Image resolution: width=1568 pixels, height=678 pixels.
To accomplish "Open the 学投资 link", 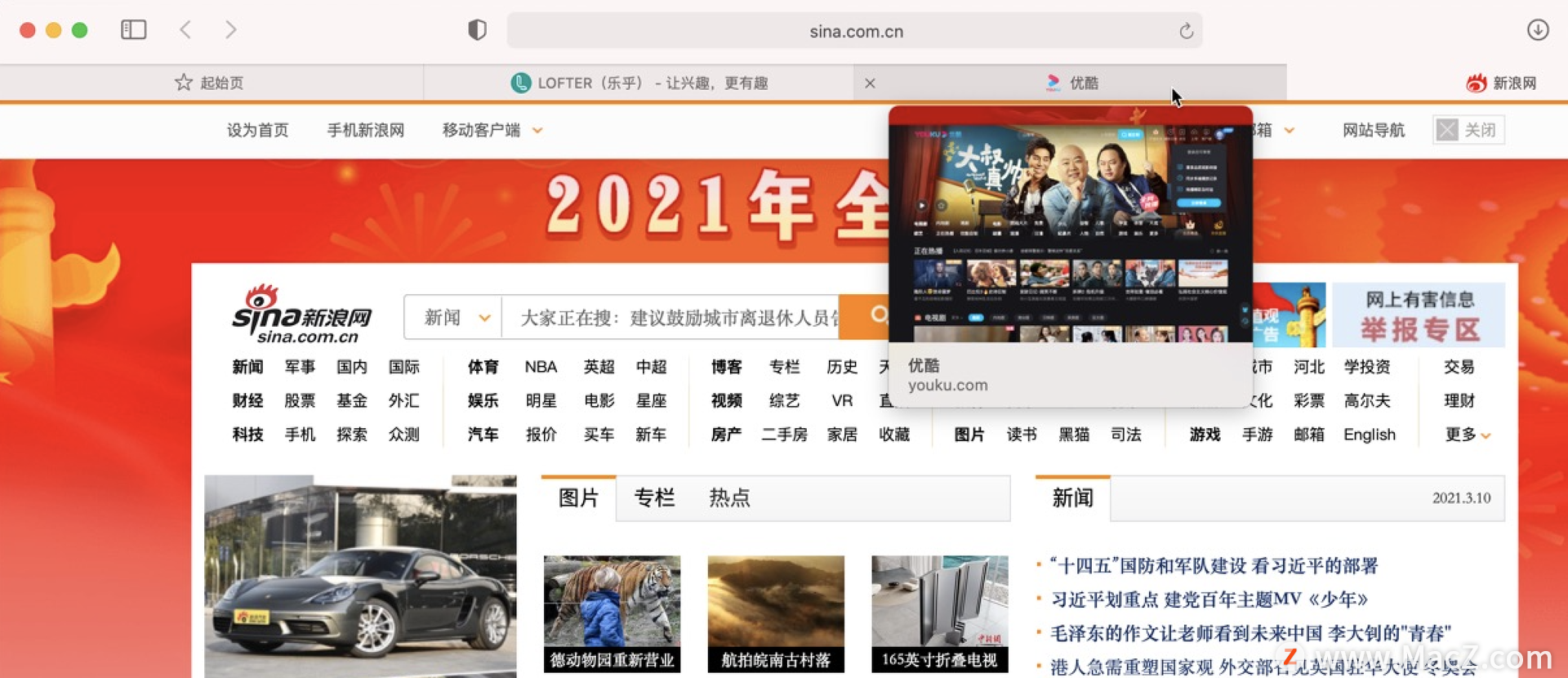I will click(1367, 367).
